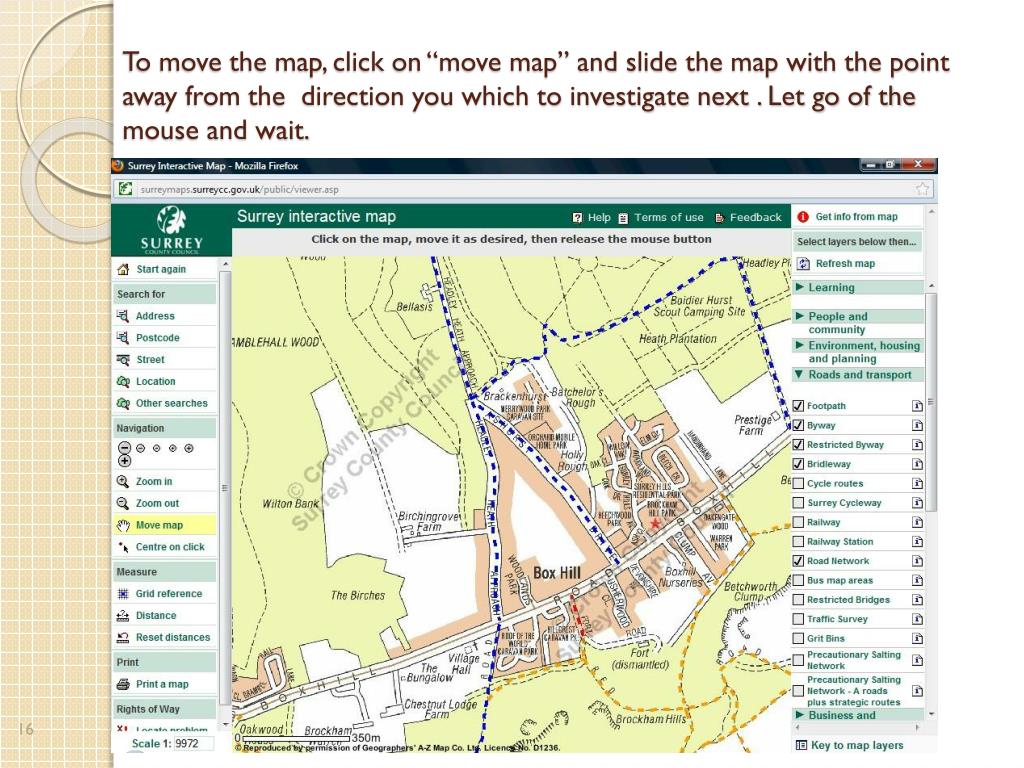This screenshot has width=1024, height=768.
Task: Open Other searches
Action: [x=171, y=404]
